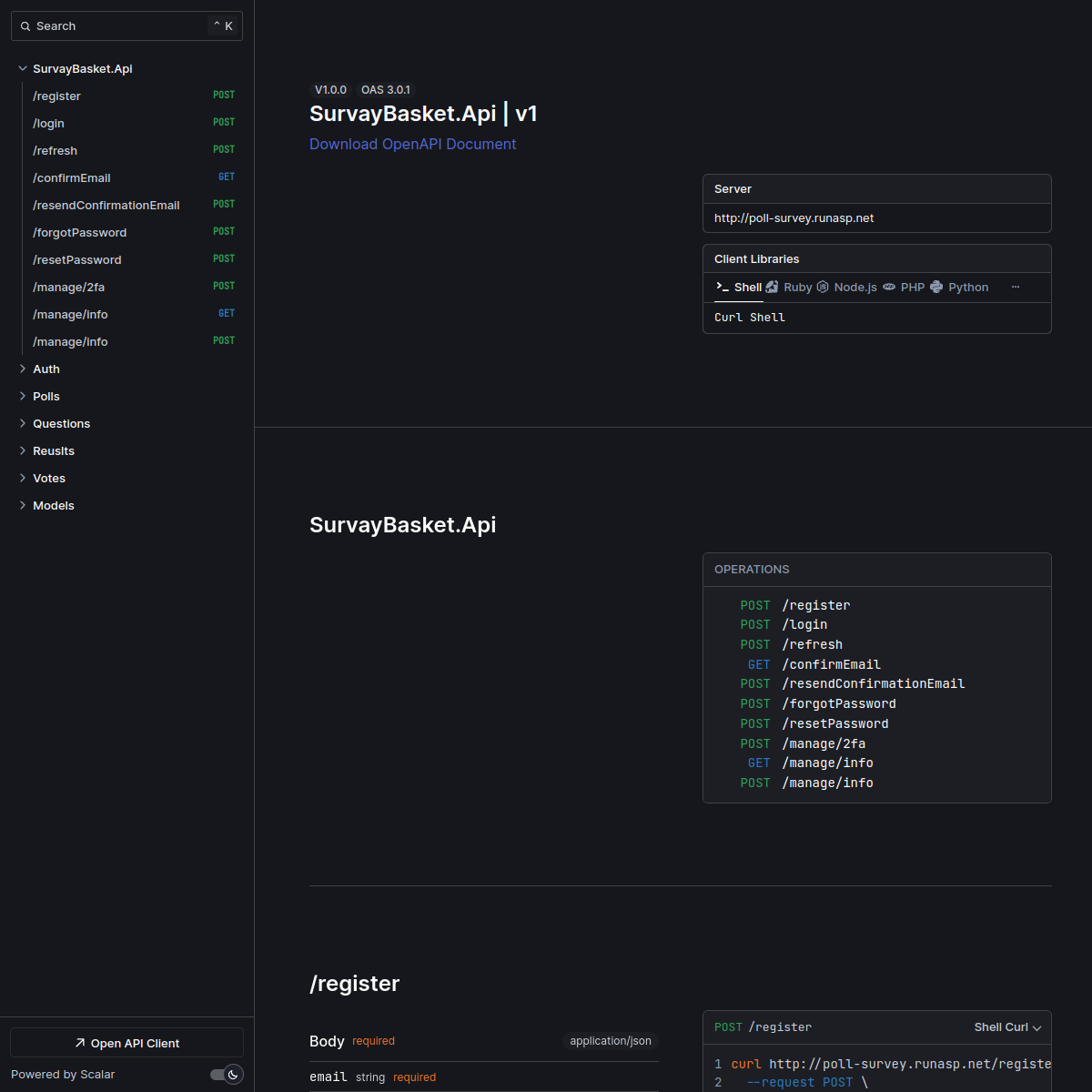
Task: Select the Node.js client library tab
Action: click(x=847, y=287)
